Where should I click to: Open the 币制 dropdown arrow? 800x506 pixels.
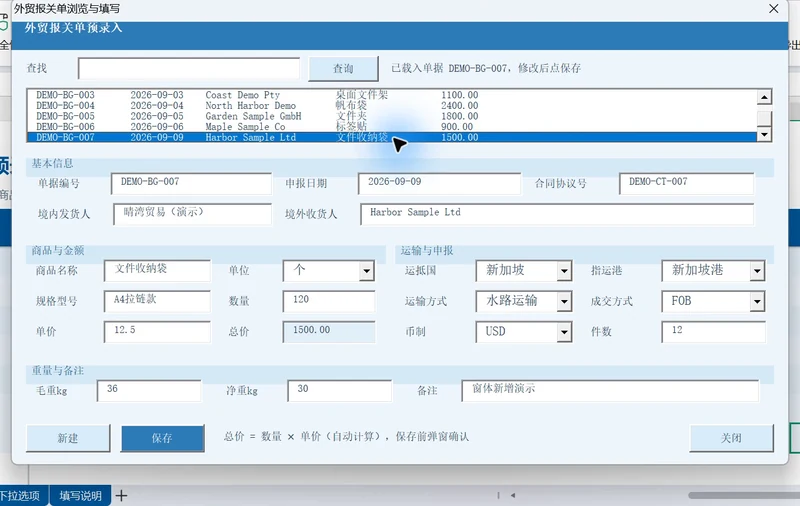tap(564, 332)
